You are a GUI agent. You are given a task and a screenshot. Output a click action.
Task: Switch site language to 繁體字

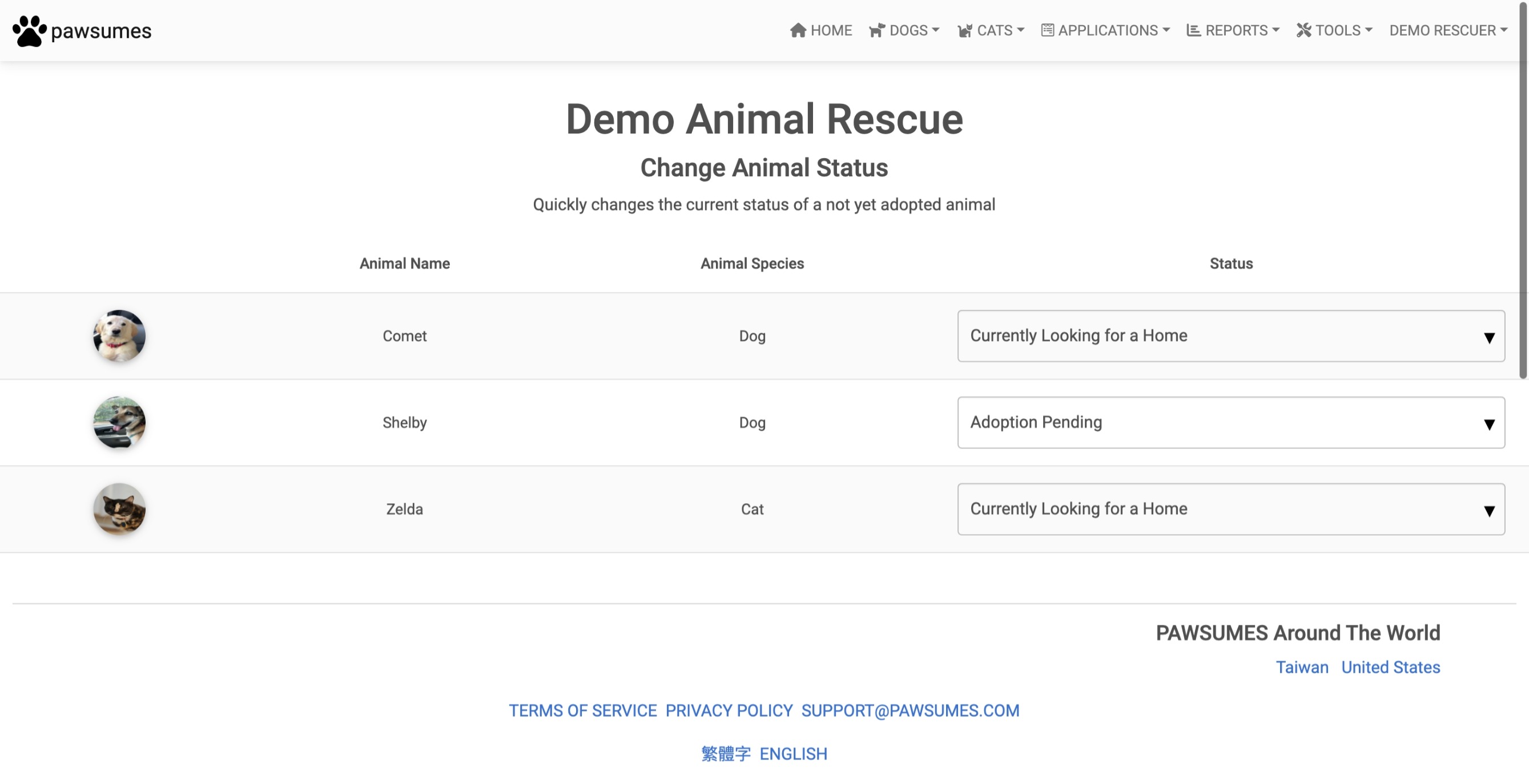pos(725,753)
